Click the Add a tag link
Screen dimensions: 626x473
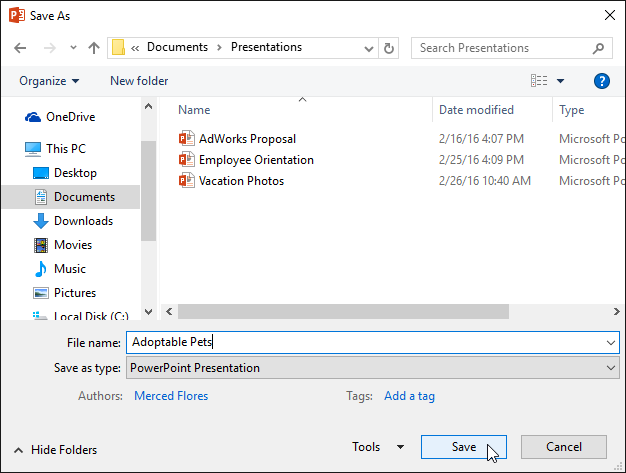[409, 396]
